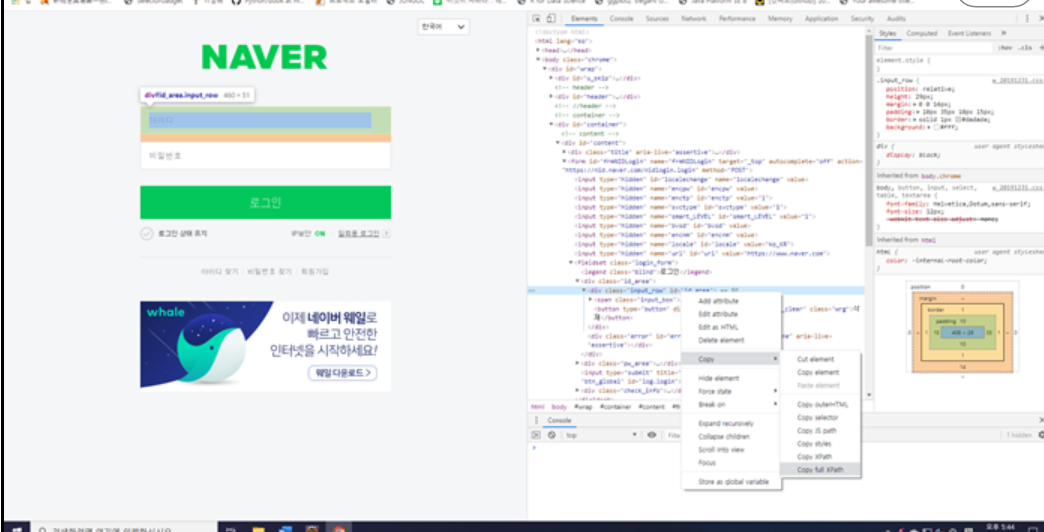Choose 'Copy JS path' in submenu
Viewport: 1044px width, 532px height.
coord(820,431)
